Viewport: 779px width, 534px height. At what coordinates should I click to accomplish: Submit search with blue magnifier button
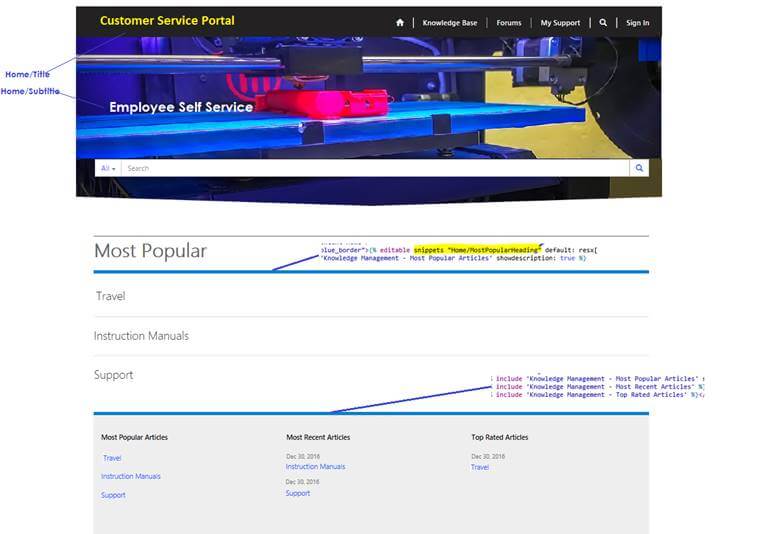[x=639, y=168]
